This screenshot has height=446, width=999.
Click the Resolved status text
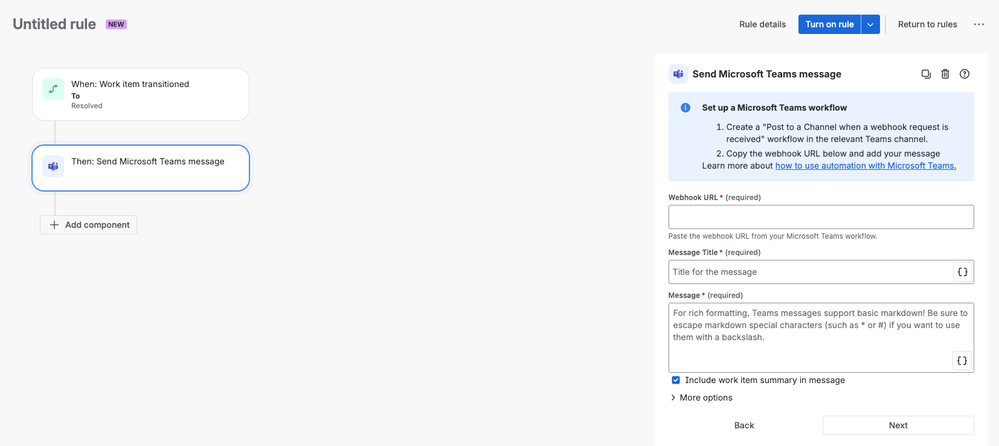click(87, 106)
